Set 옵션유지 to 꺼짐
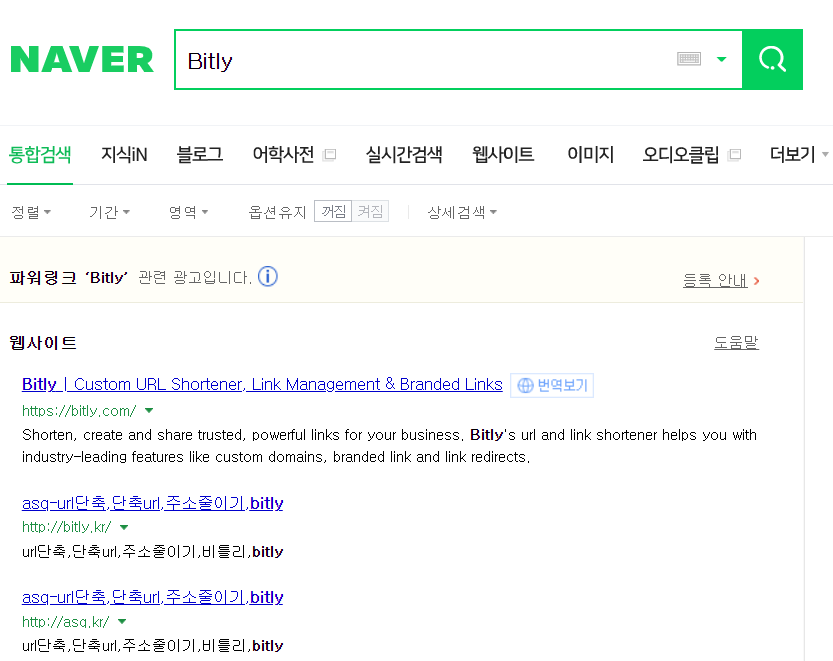The image size is (833, 661). click(x=333, y=211)
